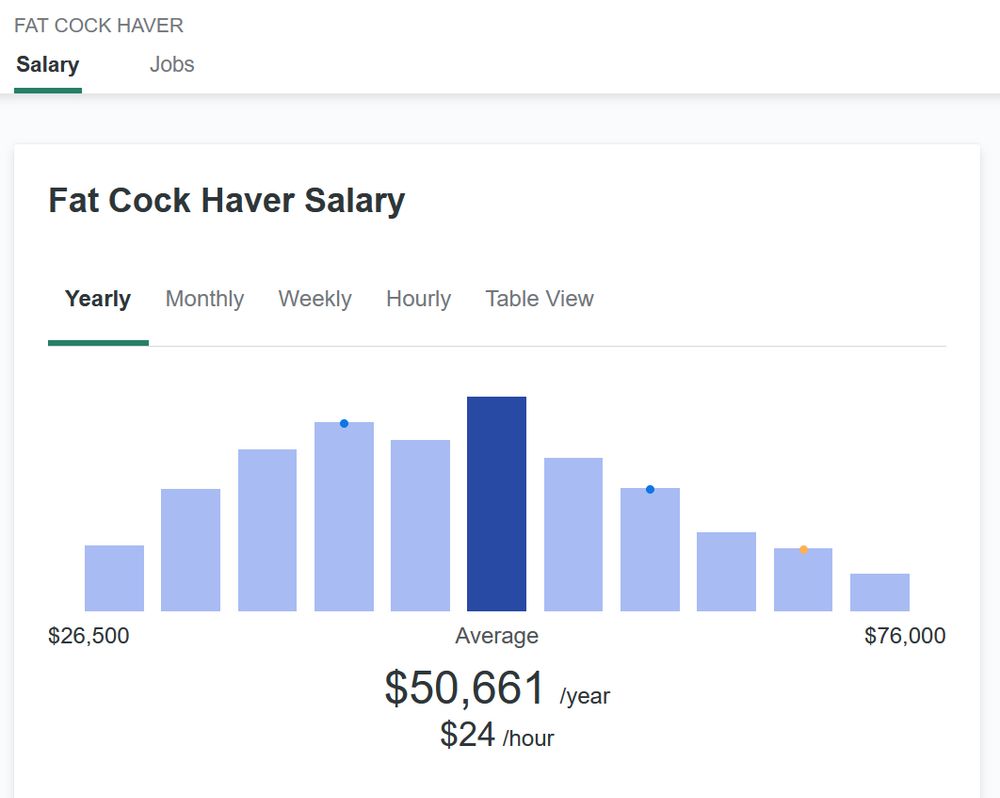Click the $50,661 yearly salary figure
This screenshot has width=1000, height=798.
click(465, 687)
